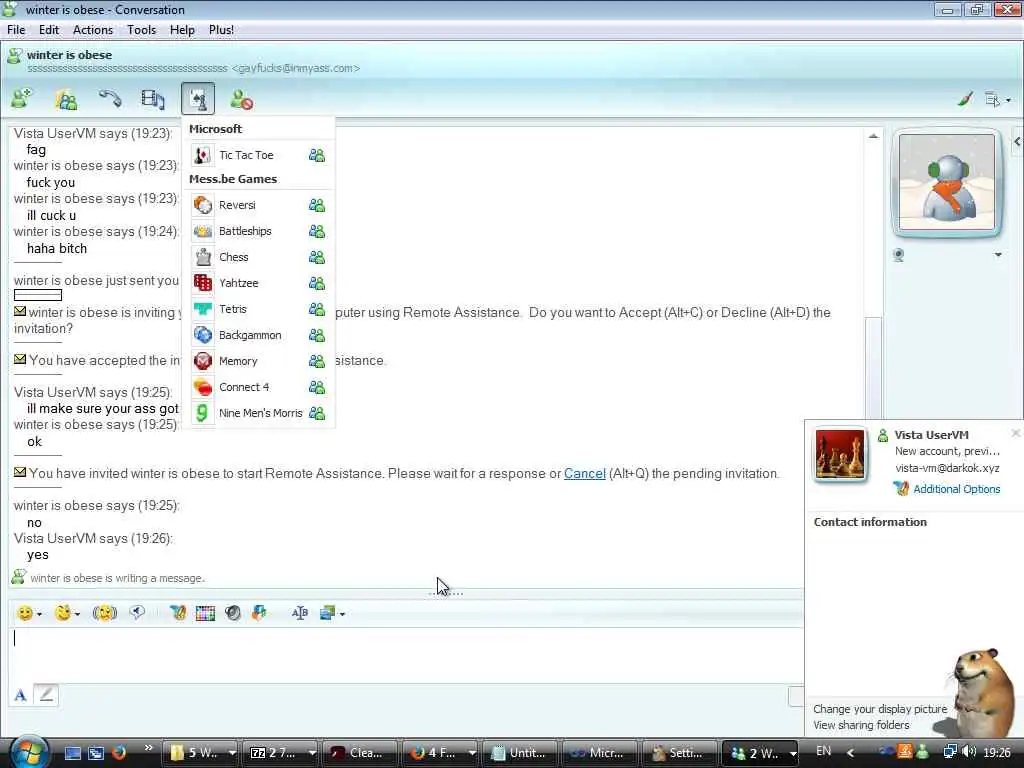Viewport: 1024px width, 768px height.
Task: Open the Help menu
Action: tap(182, 30)
